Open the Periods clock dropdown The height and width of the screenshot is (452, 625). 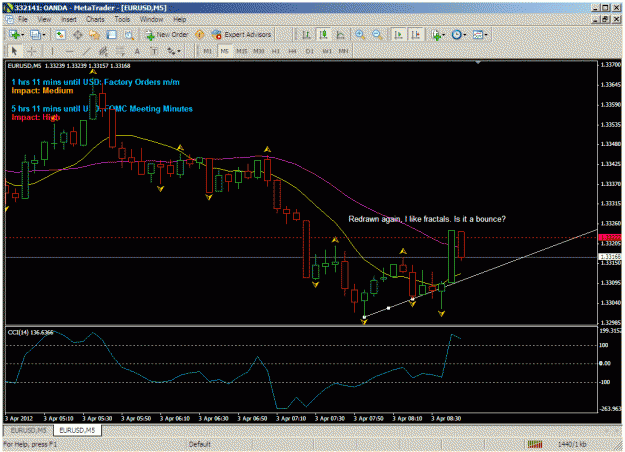coord(458,35)
